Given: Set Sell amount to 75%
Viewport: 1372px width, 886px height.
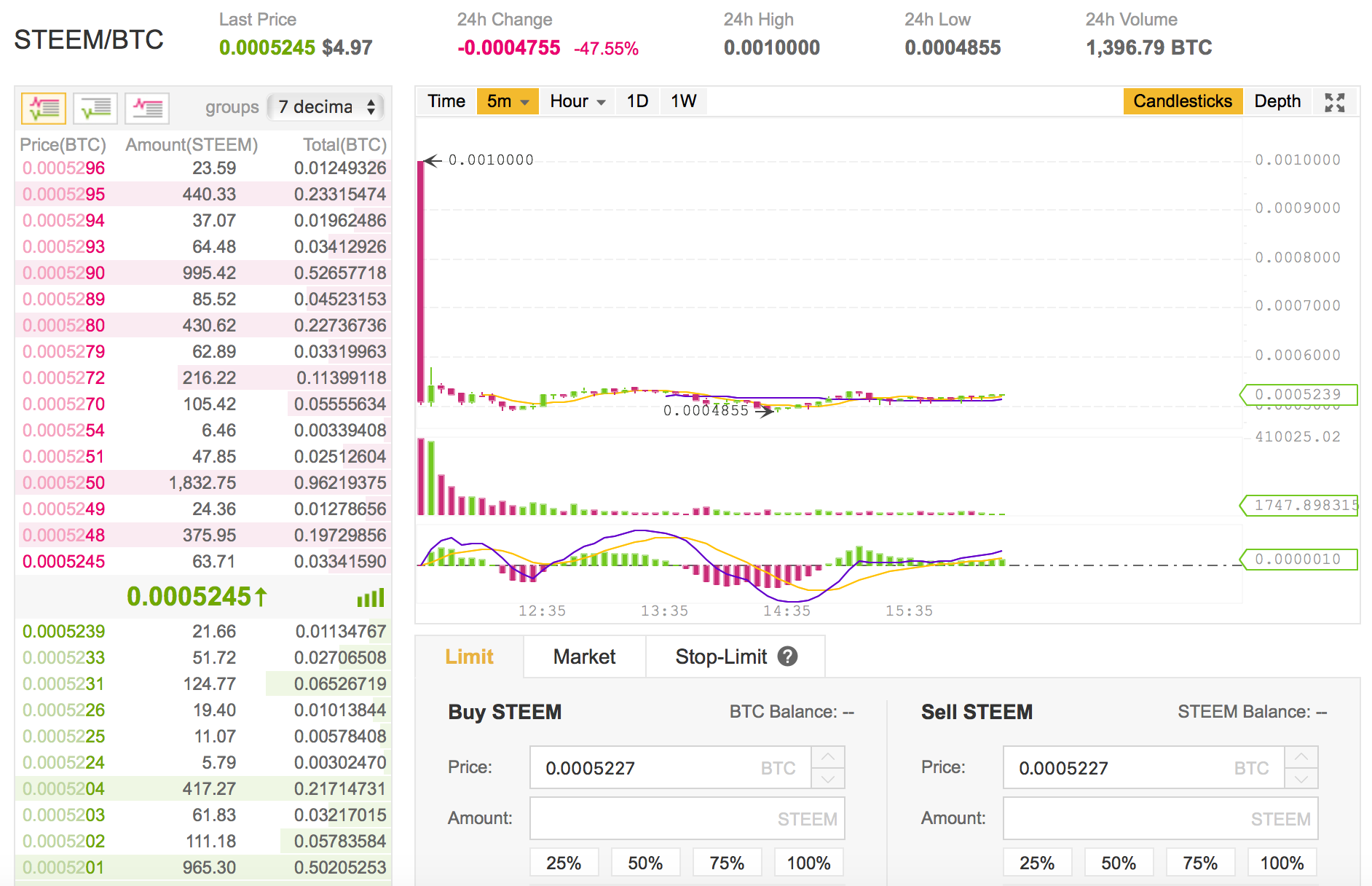Looking at the screenshot, I should tap(1200, 863).
